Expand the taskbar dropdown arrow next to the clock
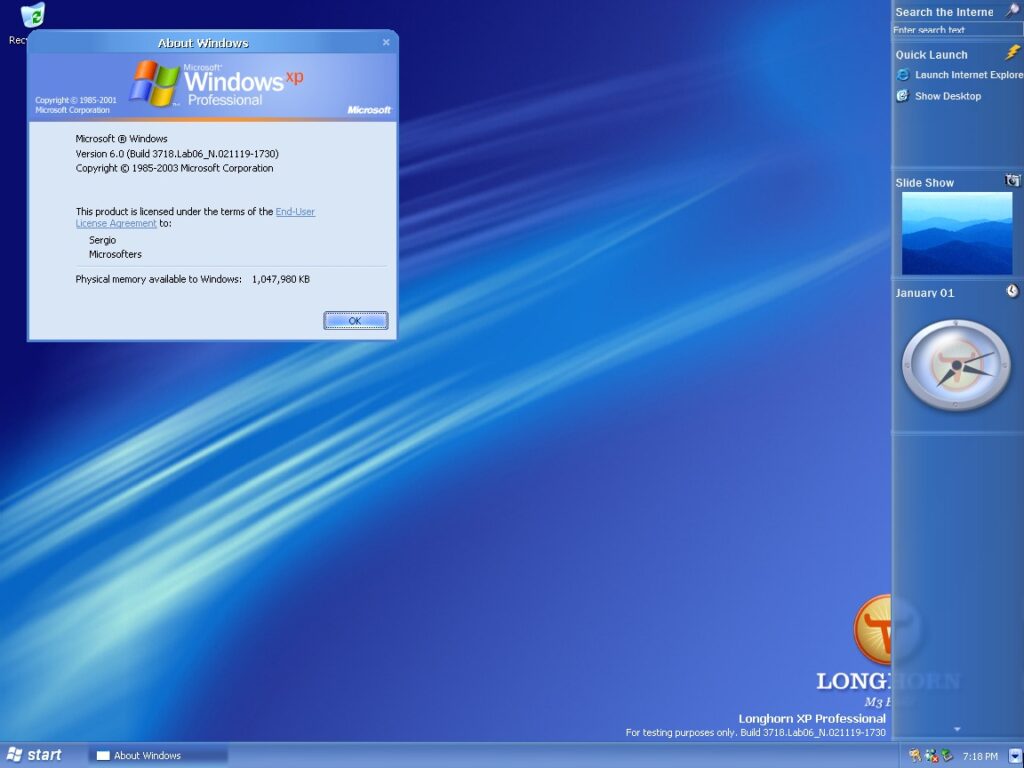The width and height of the screenshot is (1024, 768). click(x=1014, y=756)
